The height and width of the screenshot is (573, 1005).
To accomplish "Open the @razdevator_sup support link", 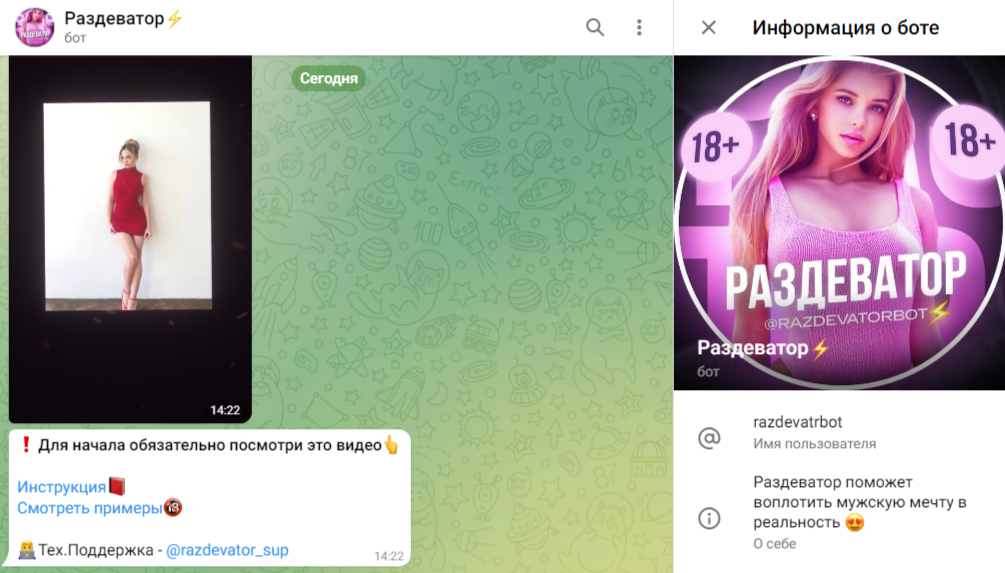I will click(x=228, y=550).
